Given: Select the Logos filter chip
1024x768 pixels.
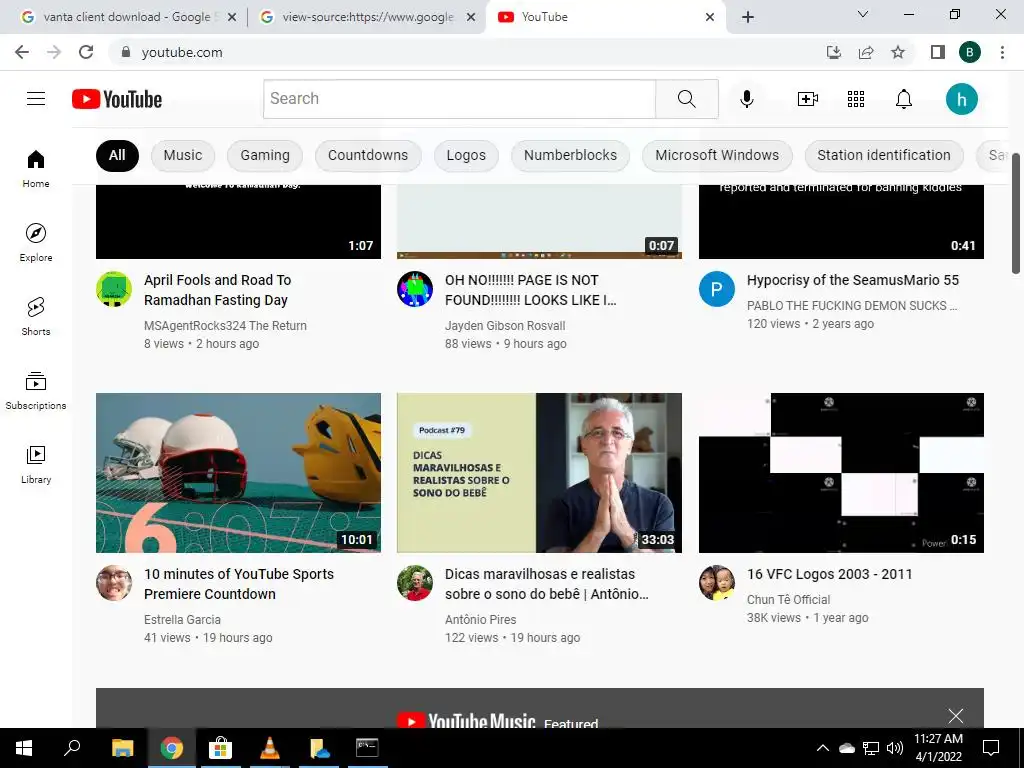Looking at the screenshot, I should (466, 155).
